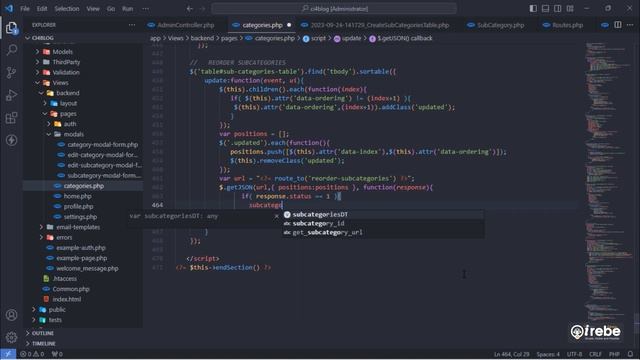This screenshot has width=640, height=360.
Task: Open the View menu
Action: (93, 9)
